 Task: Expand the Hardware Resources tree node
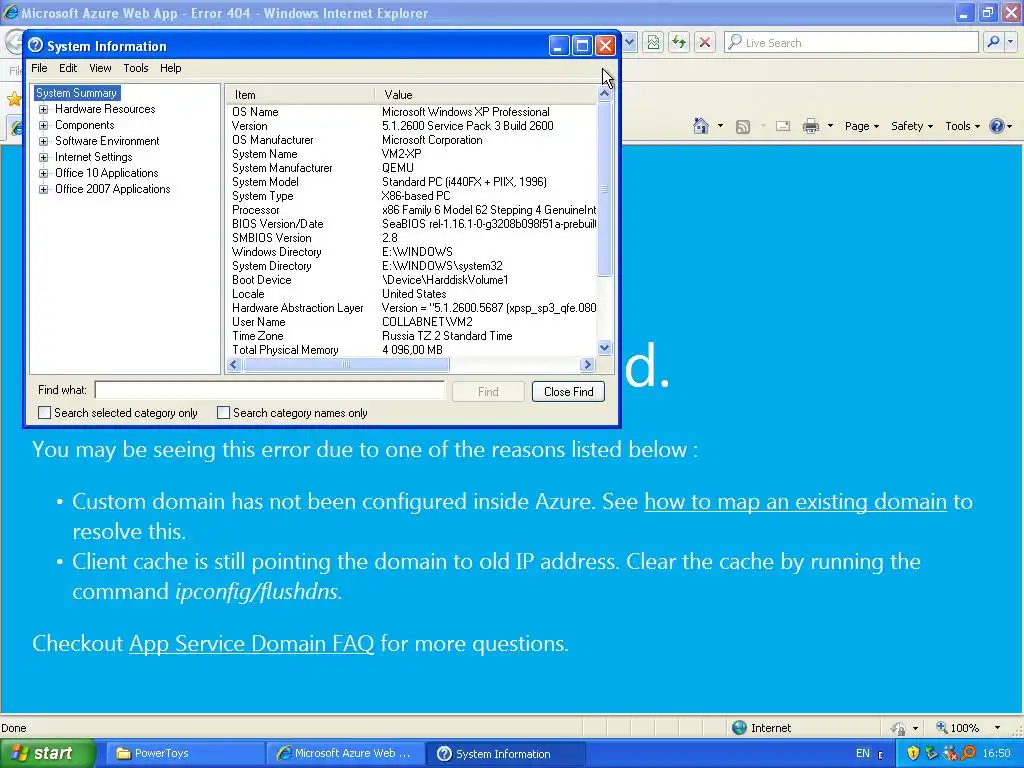click(43, 109)
